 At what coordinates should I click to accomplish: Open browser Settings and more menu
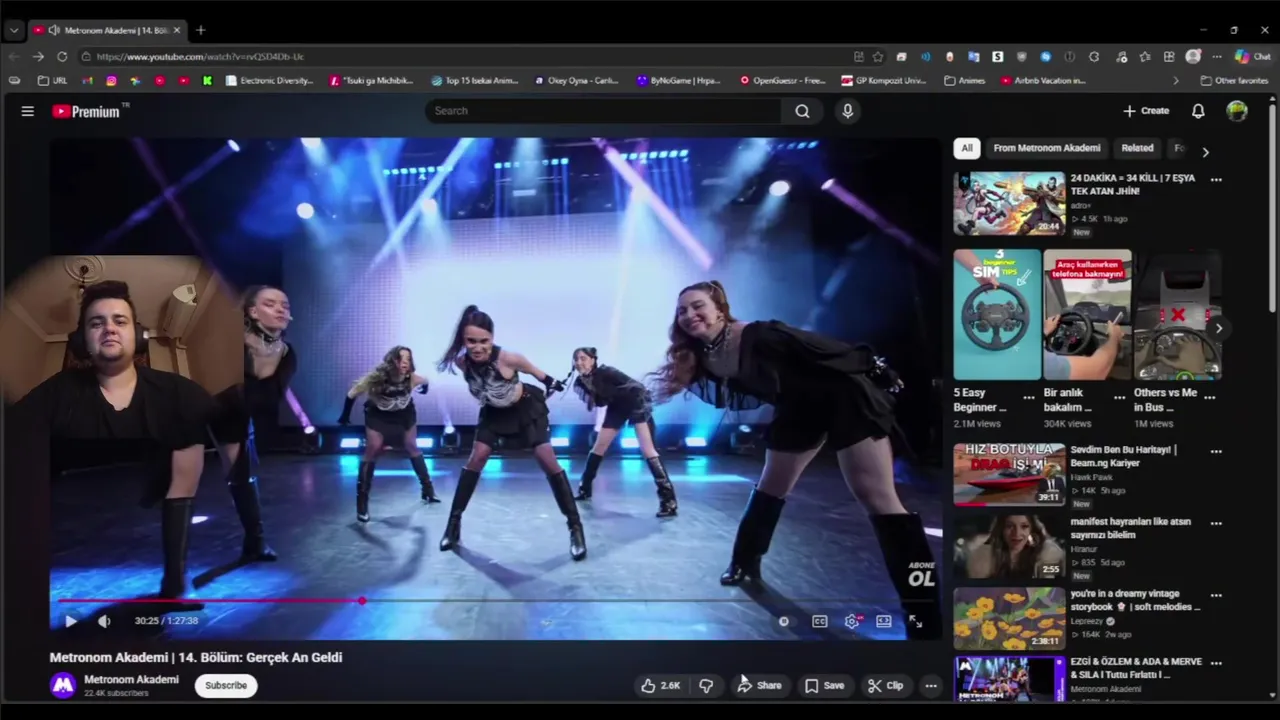coord(1217,57)
